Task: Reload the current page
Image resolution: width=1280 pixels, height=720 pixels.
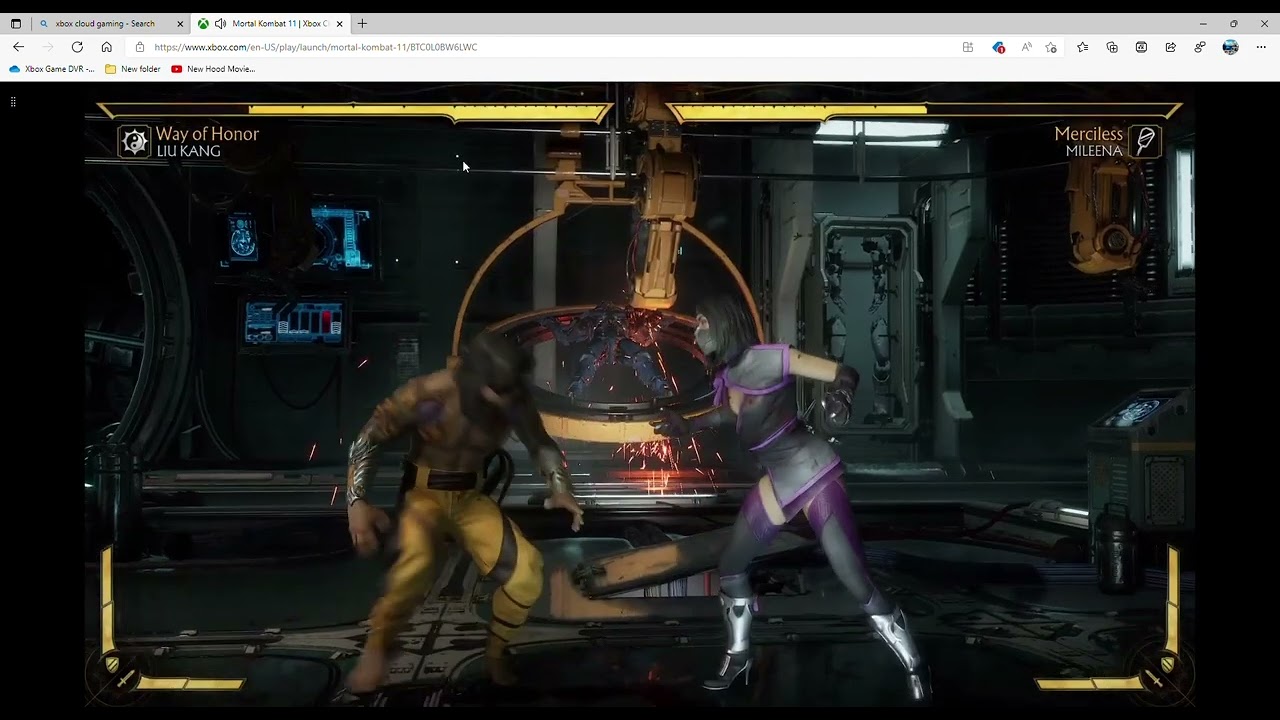Action: pyautogui.click(x=77, y=47)
